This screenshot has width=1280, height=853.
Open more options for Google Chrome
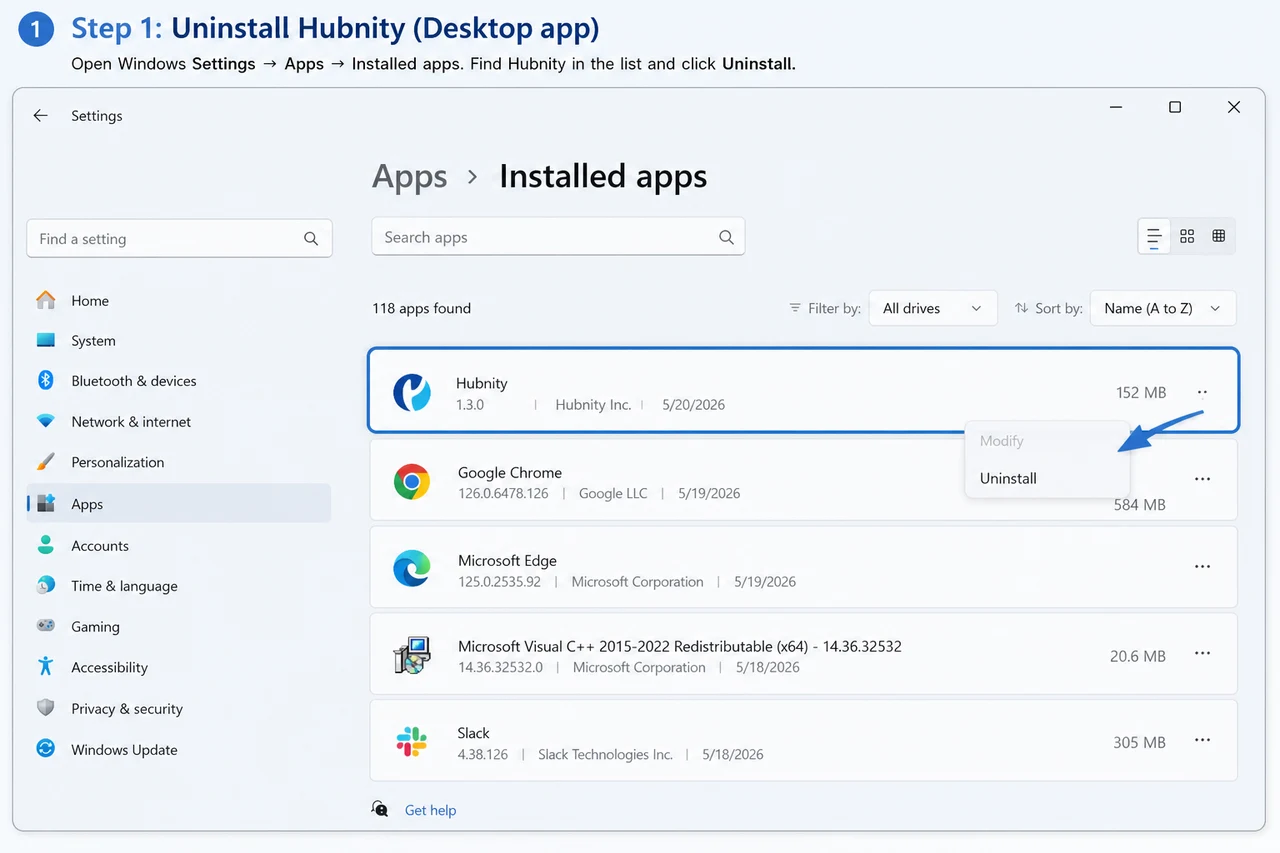(1202, 479)
